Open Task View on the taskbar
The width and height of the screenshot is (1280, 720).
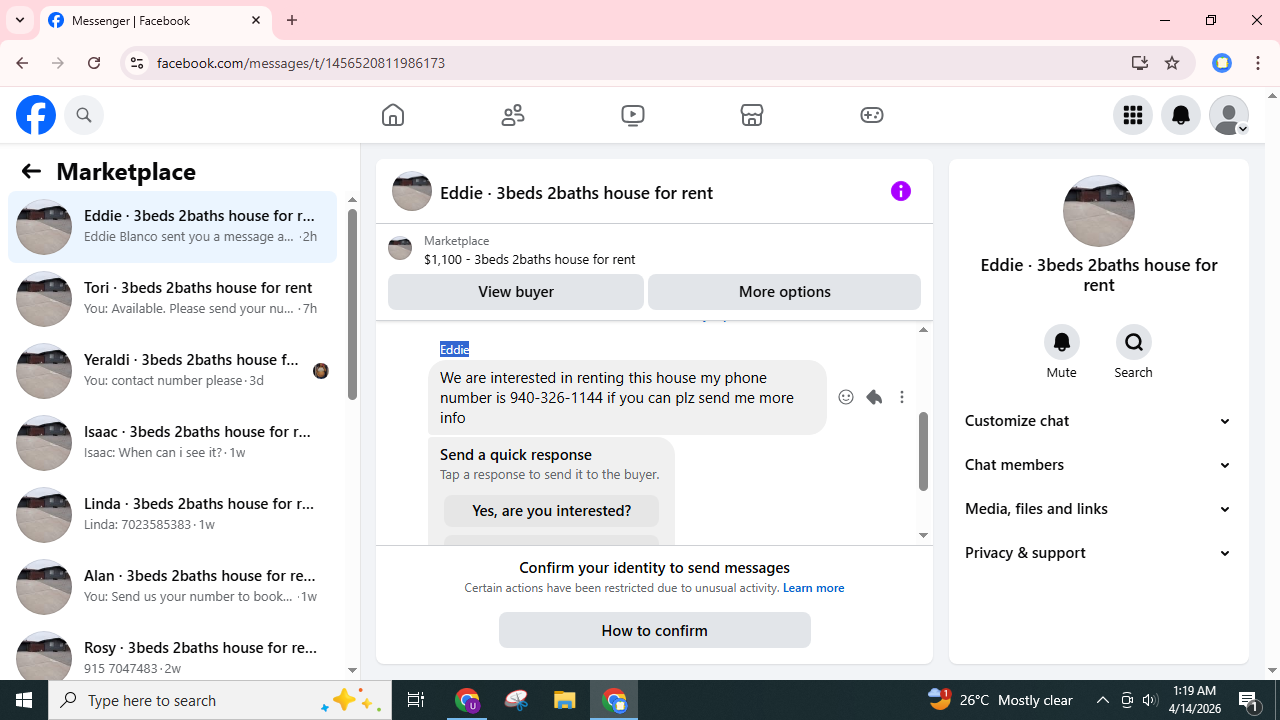point(416,700)
